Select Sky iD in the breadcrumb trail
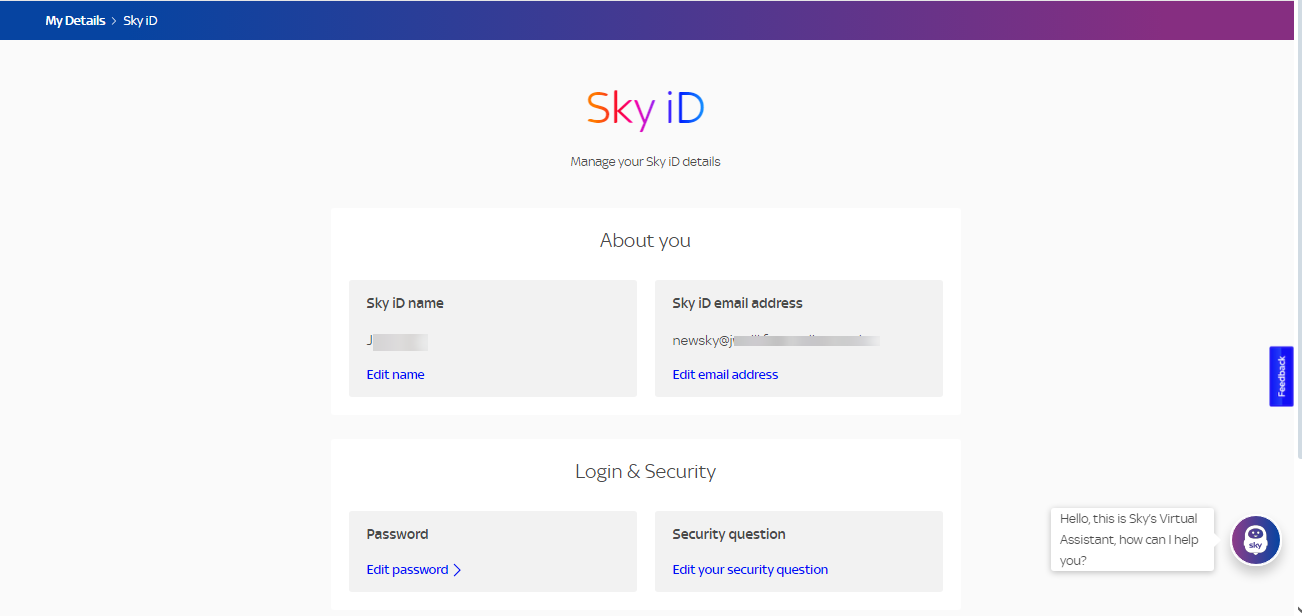Screen dimensions: 1302x616 click(140, 20)
